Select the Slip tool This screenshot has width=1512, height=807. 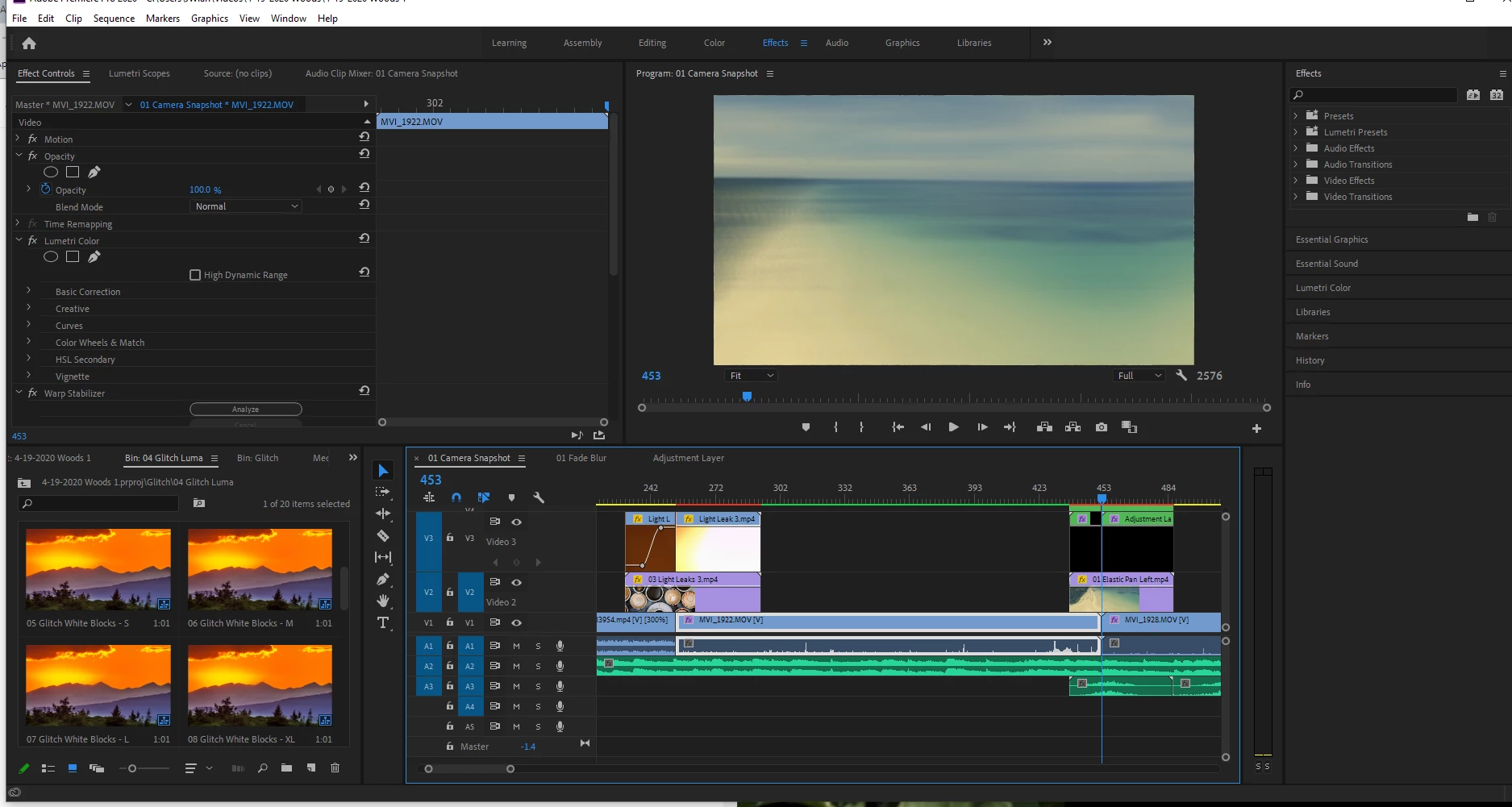pos(383,557)
